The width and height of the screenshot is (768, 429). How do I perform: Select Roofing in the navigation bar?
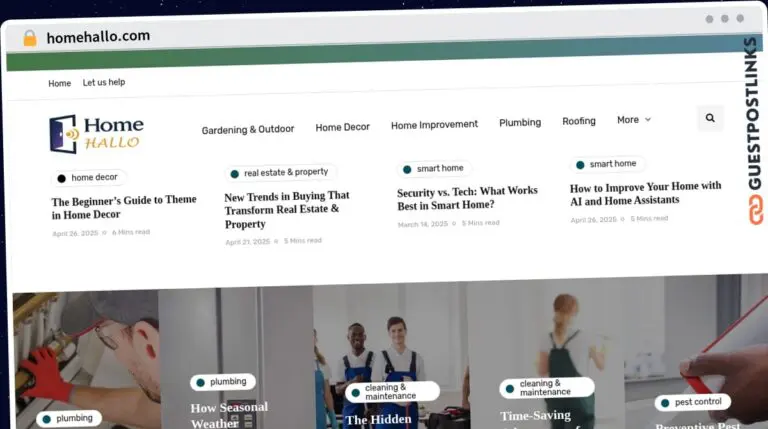(x=579, y=121)
